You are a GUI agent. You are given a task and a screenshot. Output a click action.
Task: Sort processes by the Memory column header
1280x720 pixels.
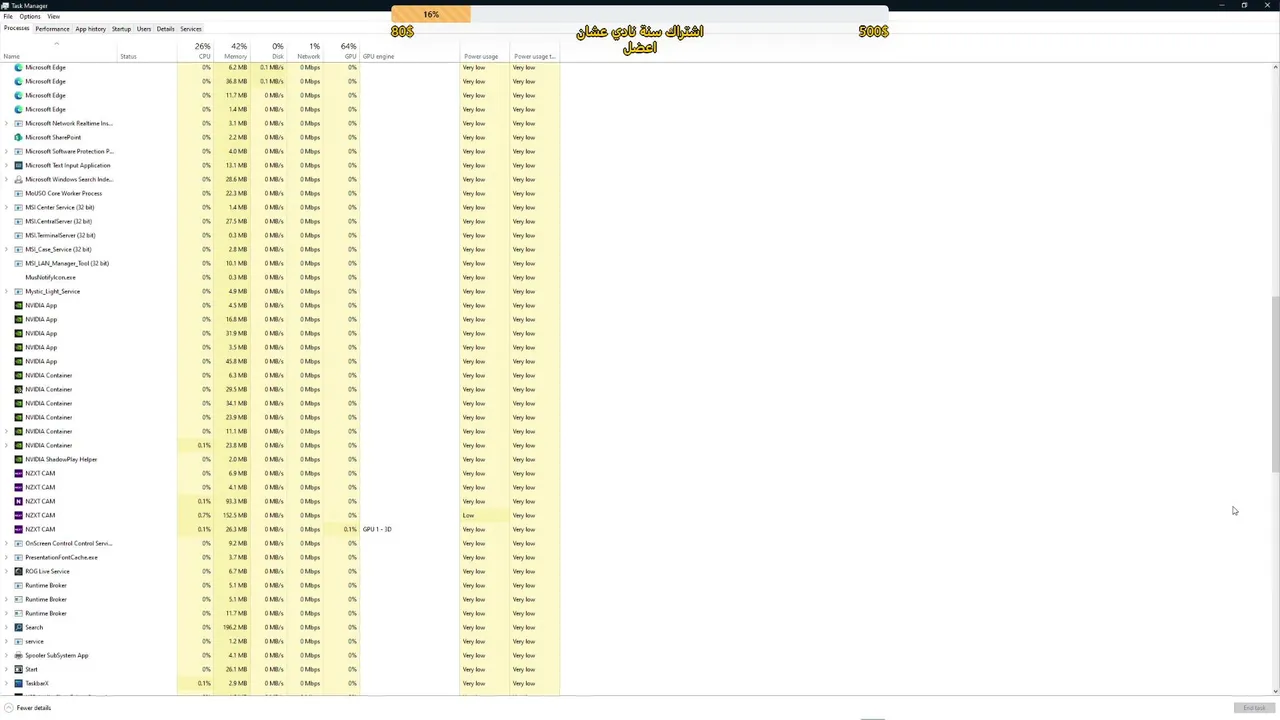pyautogui.click(x=231, y=51)
